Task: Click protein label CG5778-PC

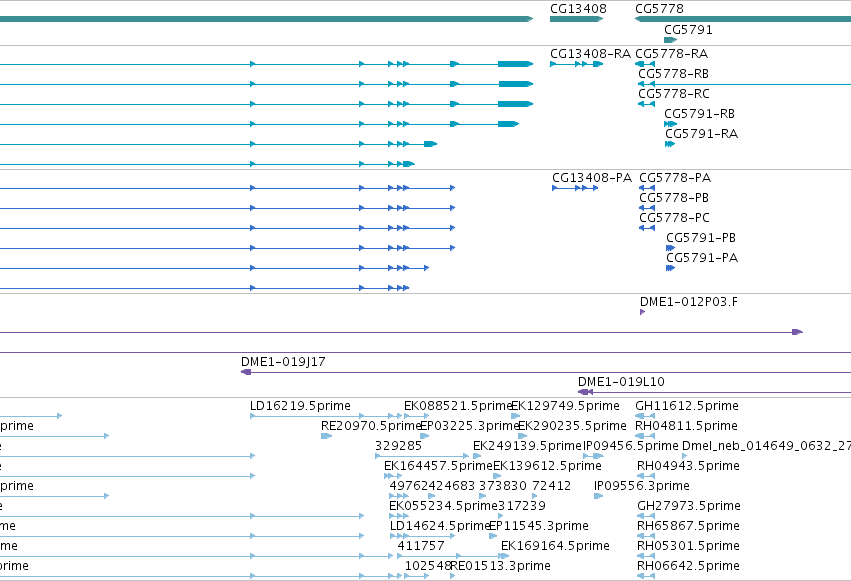Action: pos(674,218)
